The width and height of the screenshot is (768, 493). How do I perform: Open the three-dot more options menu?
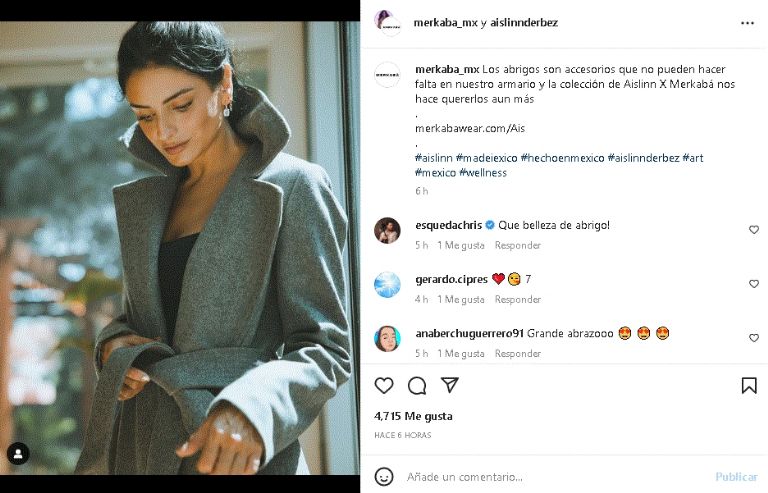pos(747,22)
